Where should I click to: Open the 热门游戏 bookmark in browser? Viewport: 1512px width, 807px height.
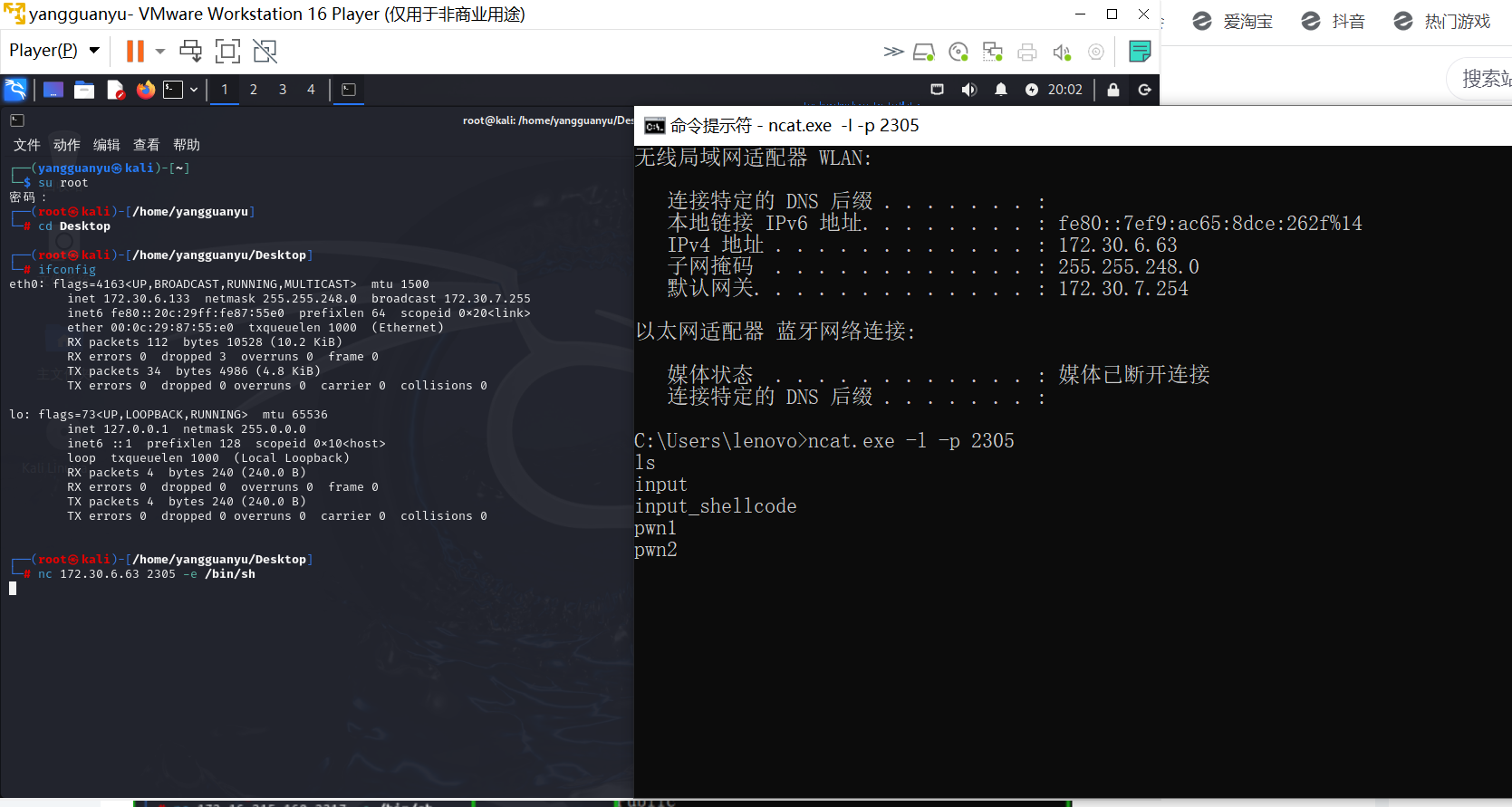(1442, 22)
